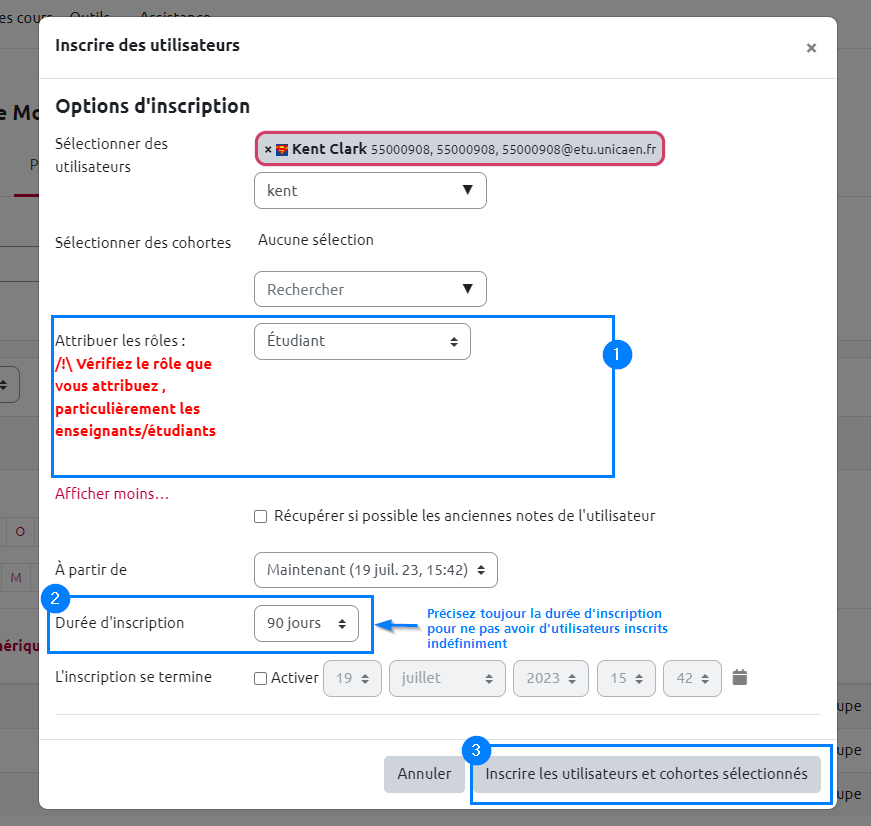Open the juillet month selector

click(447, 678)
